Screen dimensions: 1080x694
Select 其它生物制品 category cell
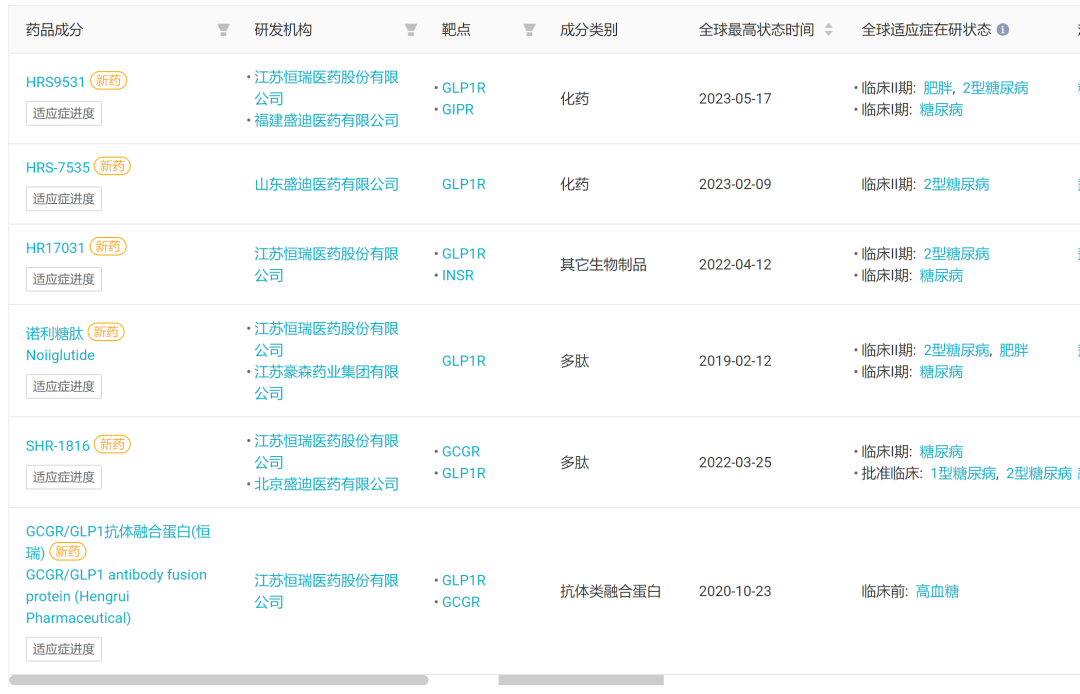(603, 264)
